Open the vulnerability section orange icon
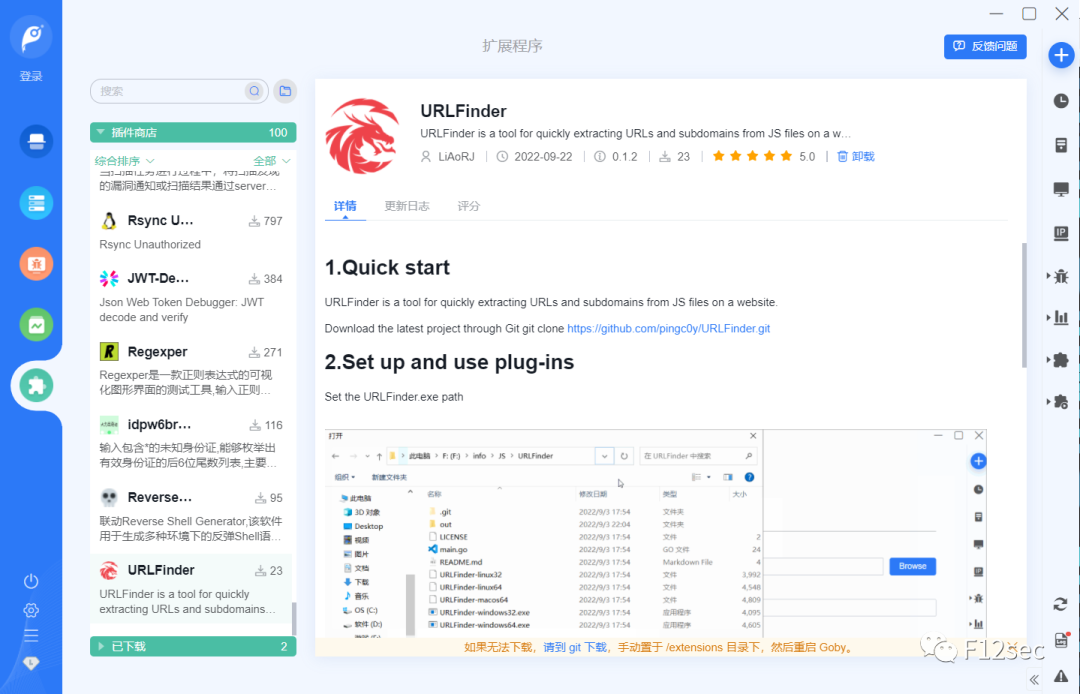This screenshot has width=1080, height=694. (x=36, y=264)
